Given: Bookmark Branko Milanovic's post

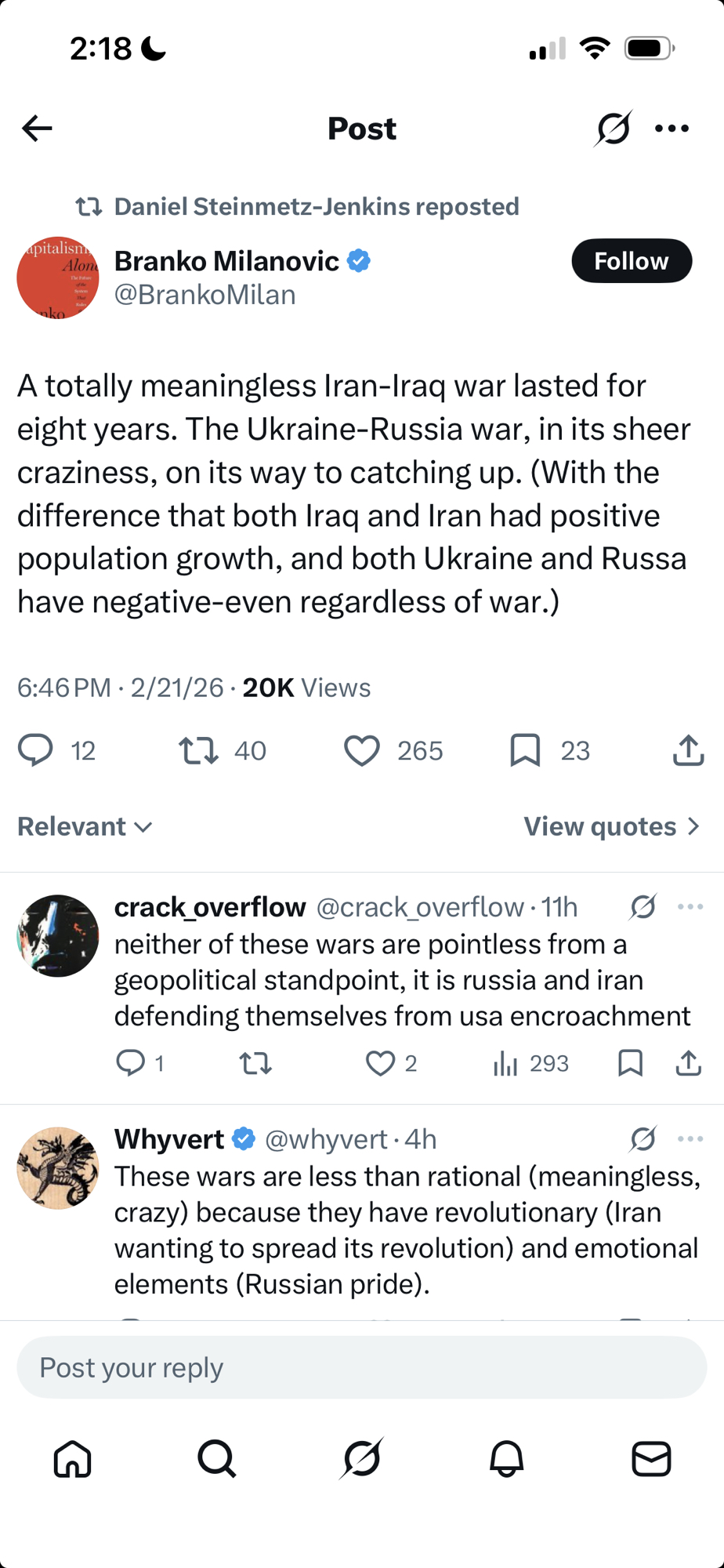Looking at the screenshot, I should tap(525, 750).
